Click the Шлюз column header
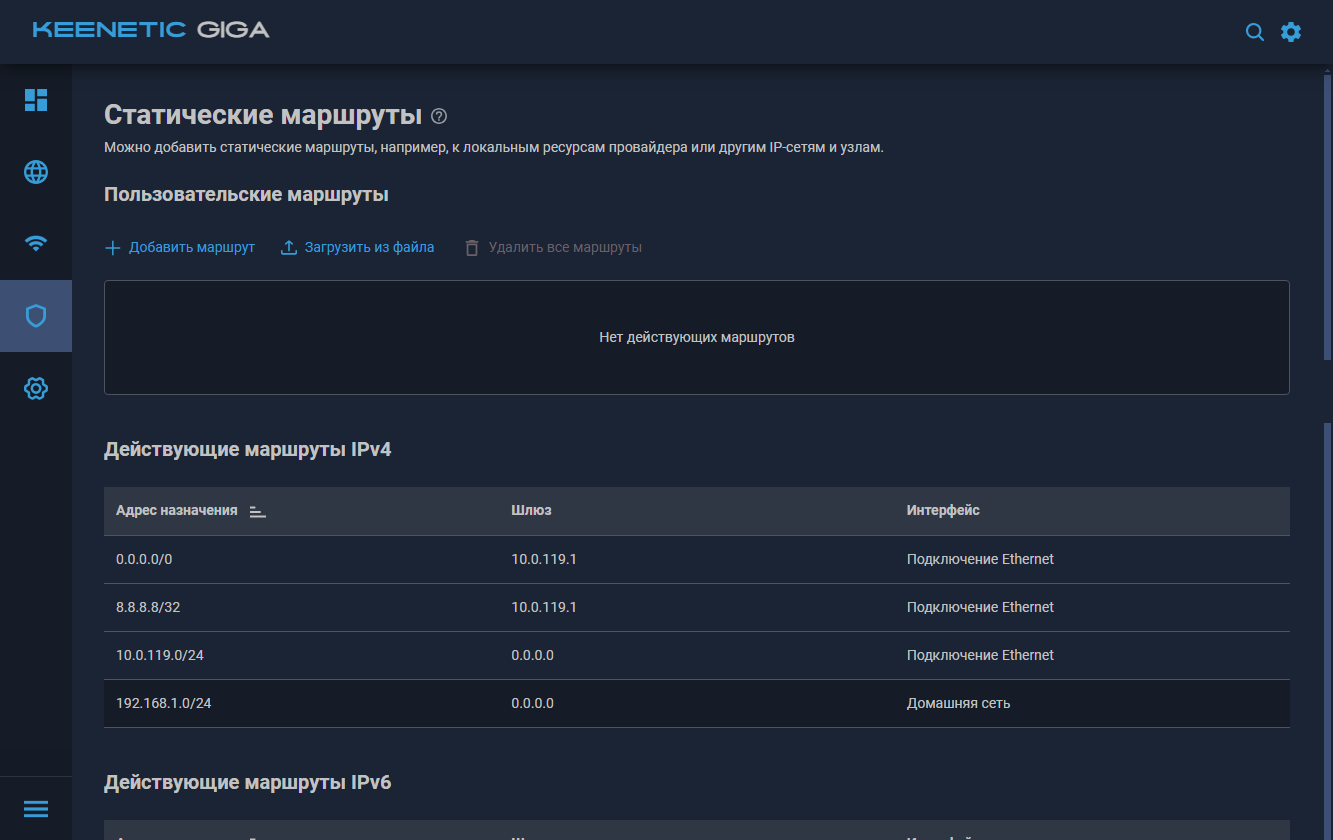The width and height of the screenshot is (1333, 840). pyautogui.click(x=531, y=511)
